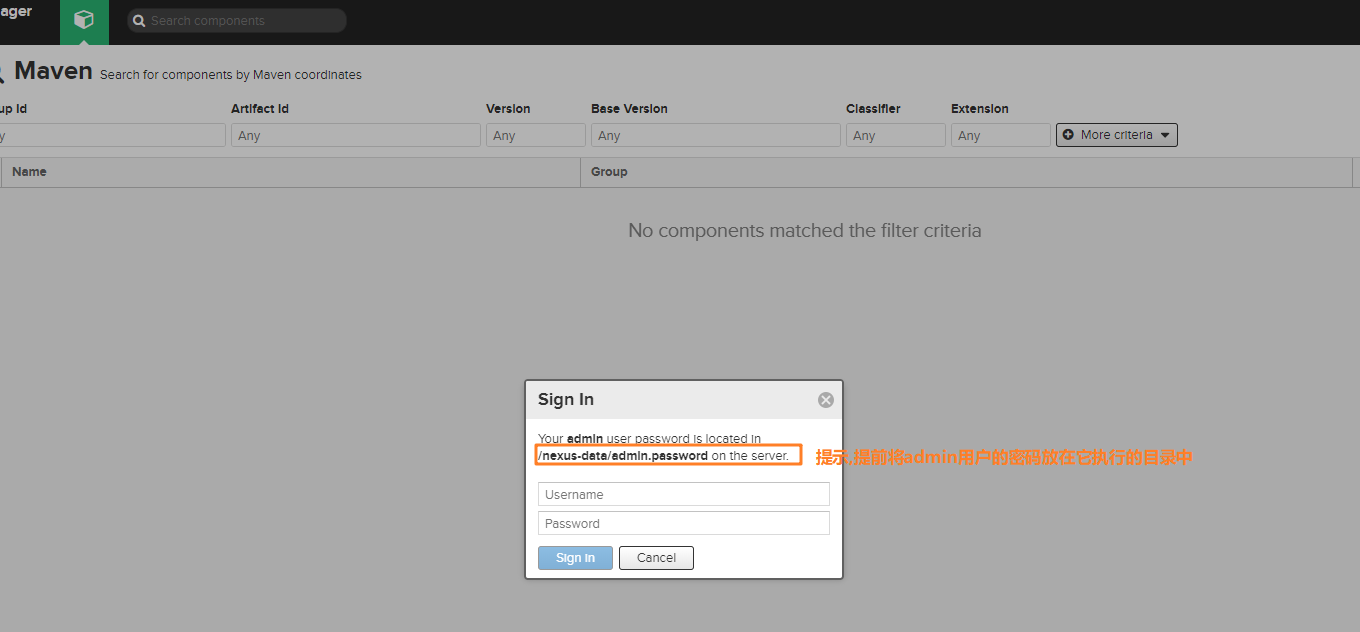
Task: Select the Artifact Id filter field
Action: [x=355, y=135]
